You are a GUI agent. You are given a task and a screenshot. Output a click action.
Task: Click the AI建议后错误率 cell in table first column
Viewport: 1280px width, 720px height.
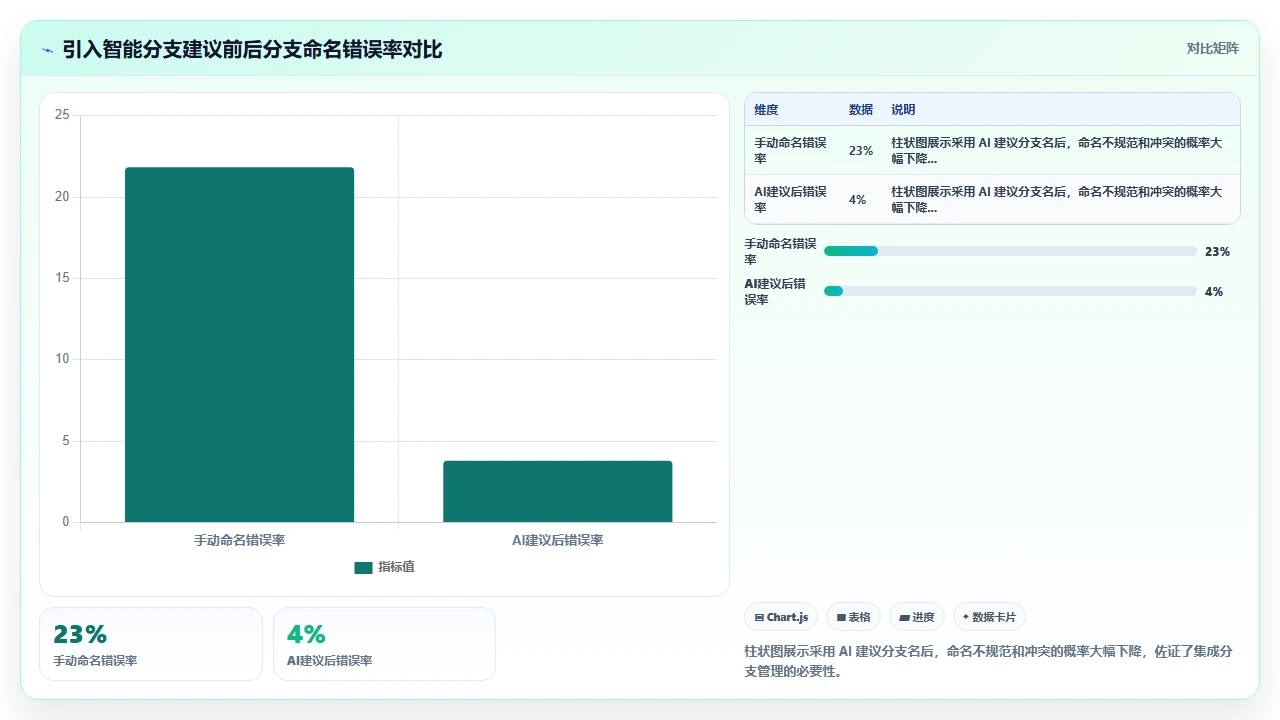791,200
